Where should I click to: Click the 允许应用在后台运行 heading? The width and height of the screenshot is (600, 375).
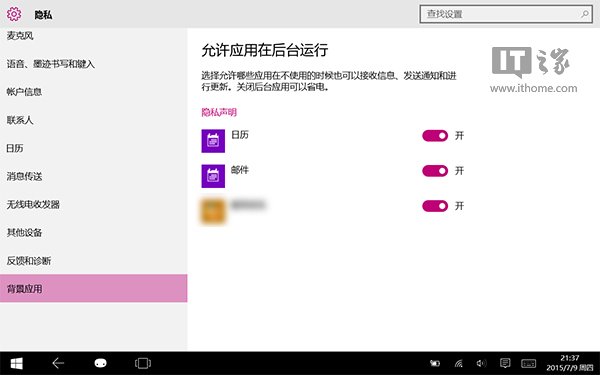coord(265,50)
